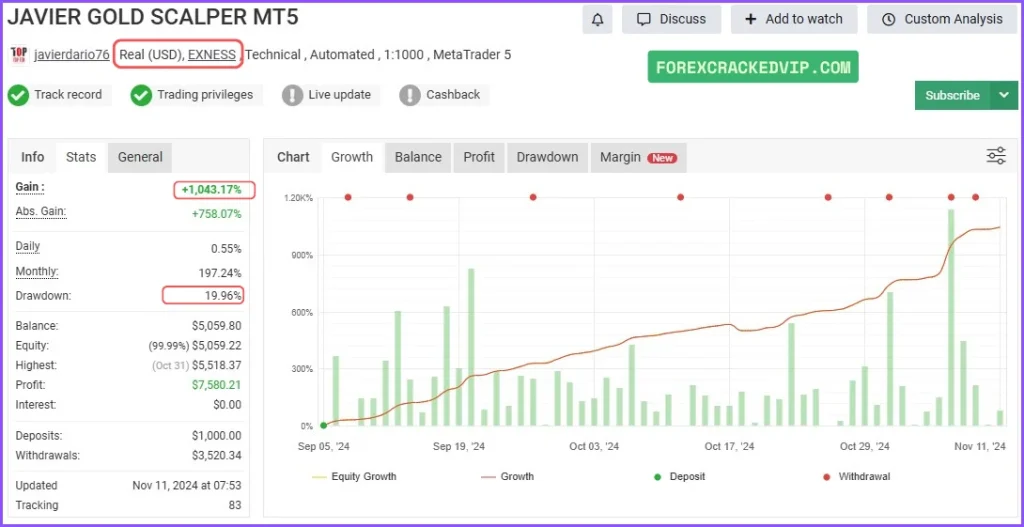Click the Live update exclamation icon
Screen dimensions: 1024x527
click(x=293, y=95)
